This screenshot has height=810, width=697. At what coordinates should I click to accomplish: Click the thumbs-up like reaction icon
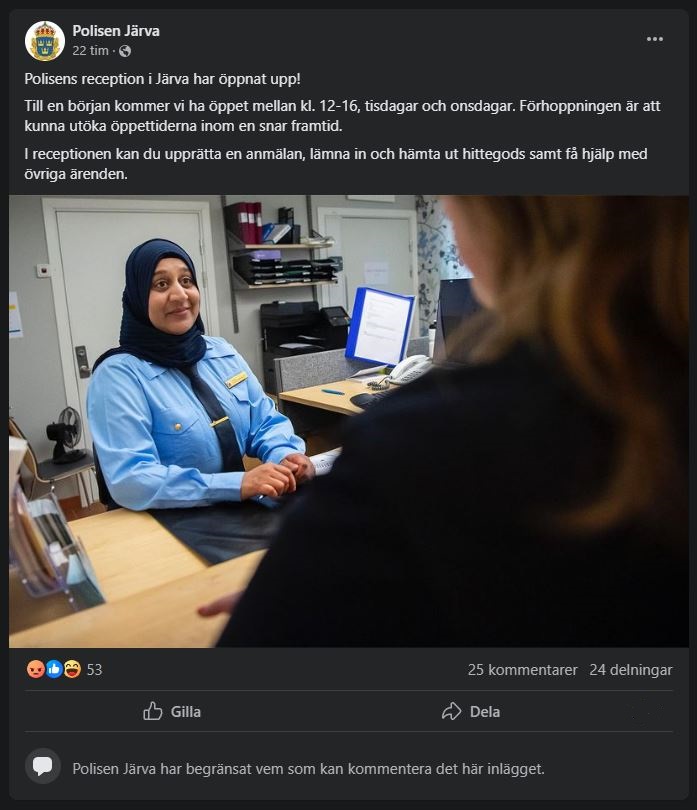[54, 669]
